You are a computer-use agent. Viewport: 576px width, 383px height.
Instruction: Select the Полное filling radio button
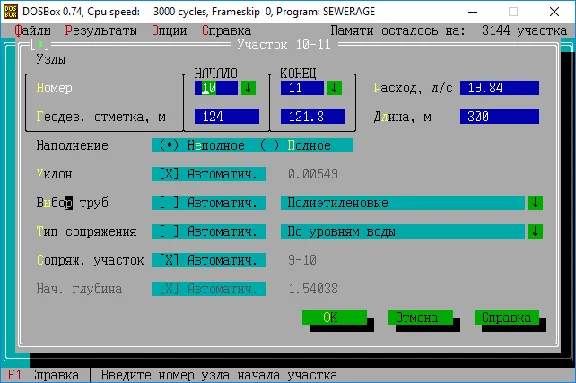click(x=296, y=145)
